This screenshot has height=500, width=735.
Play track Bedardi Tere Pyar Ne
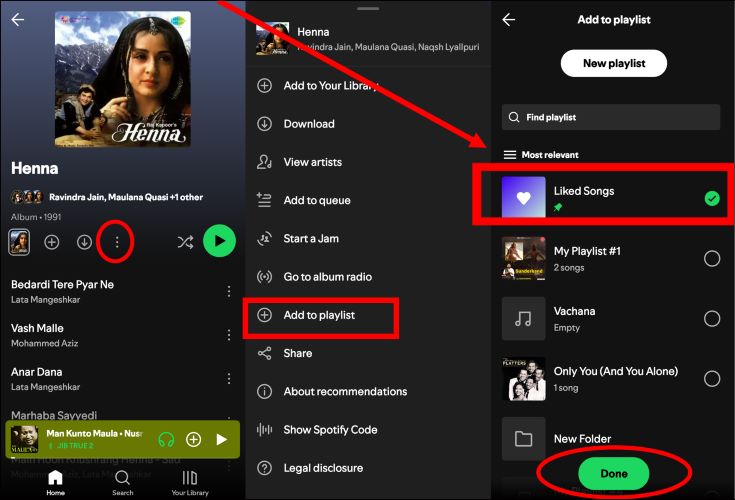click(62, 284)
